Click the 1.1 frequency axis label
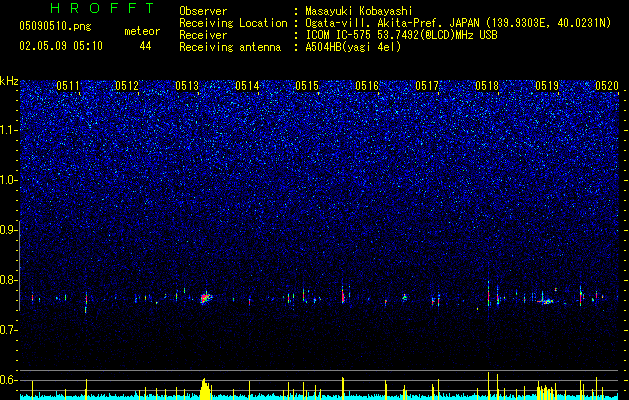The height and width of the screenshot is (400, 629). click(9, 130)
